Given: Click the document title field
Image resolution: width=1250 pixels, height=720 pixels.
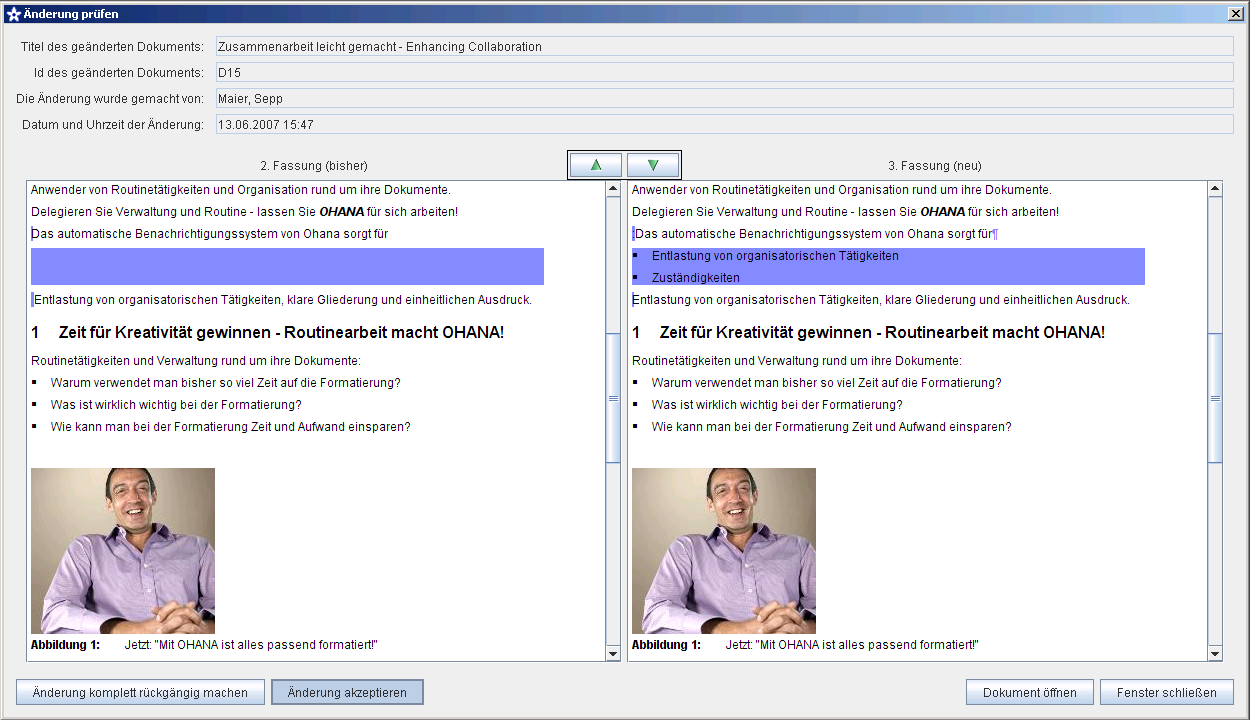Looking at the screenshot, I should coord(724,47).
